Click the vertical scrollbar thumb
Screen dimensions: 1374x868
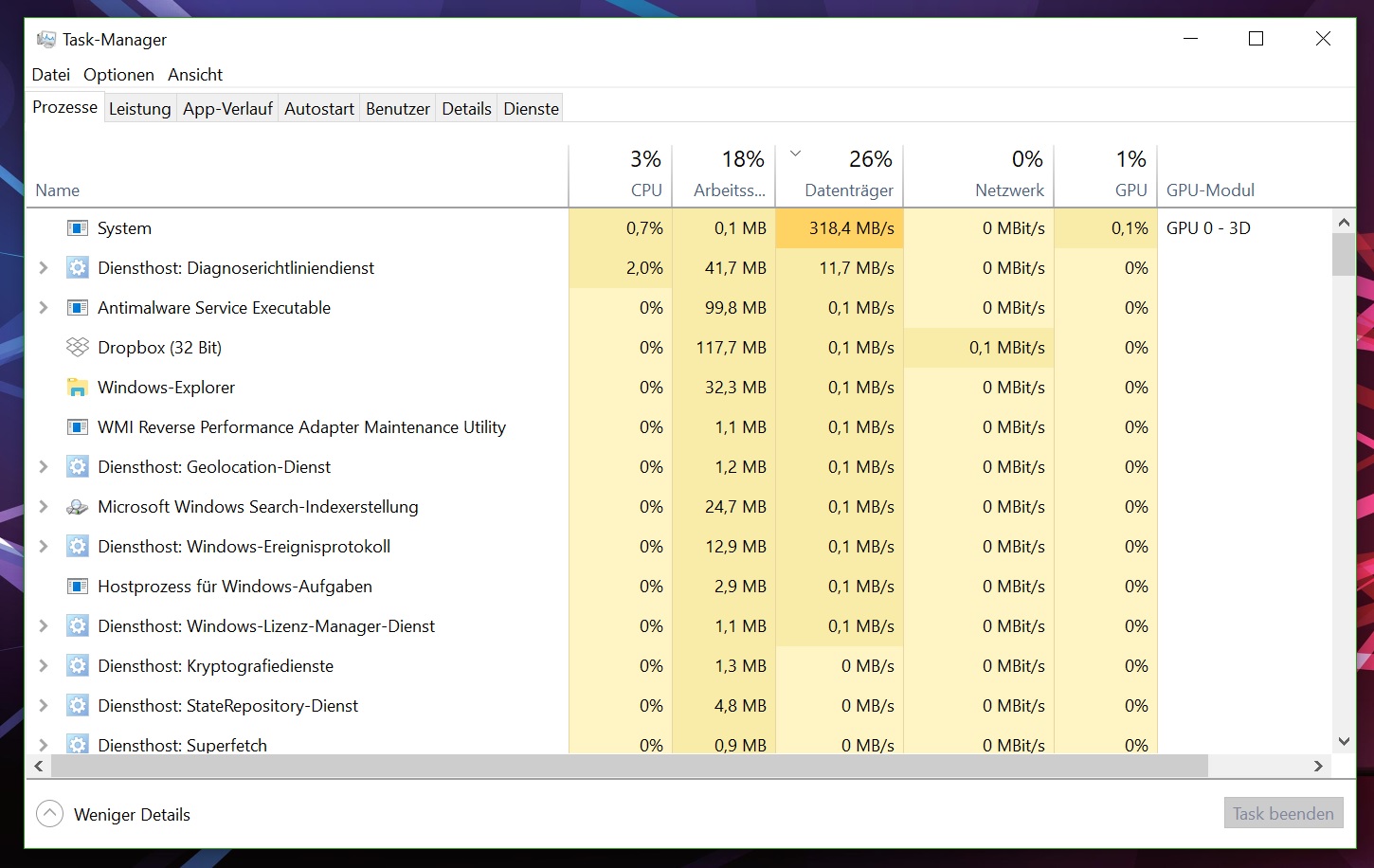coord(1344,254)
